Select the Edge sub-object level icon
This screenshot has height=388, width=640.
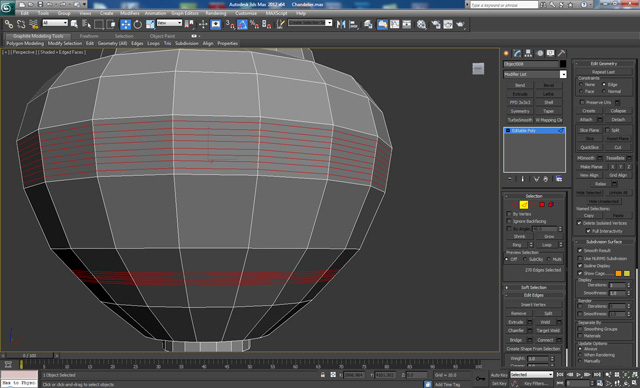[x=524, y=204]
